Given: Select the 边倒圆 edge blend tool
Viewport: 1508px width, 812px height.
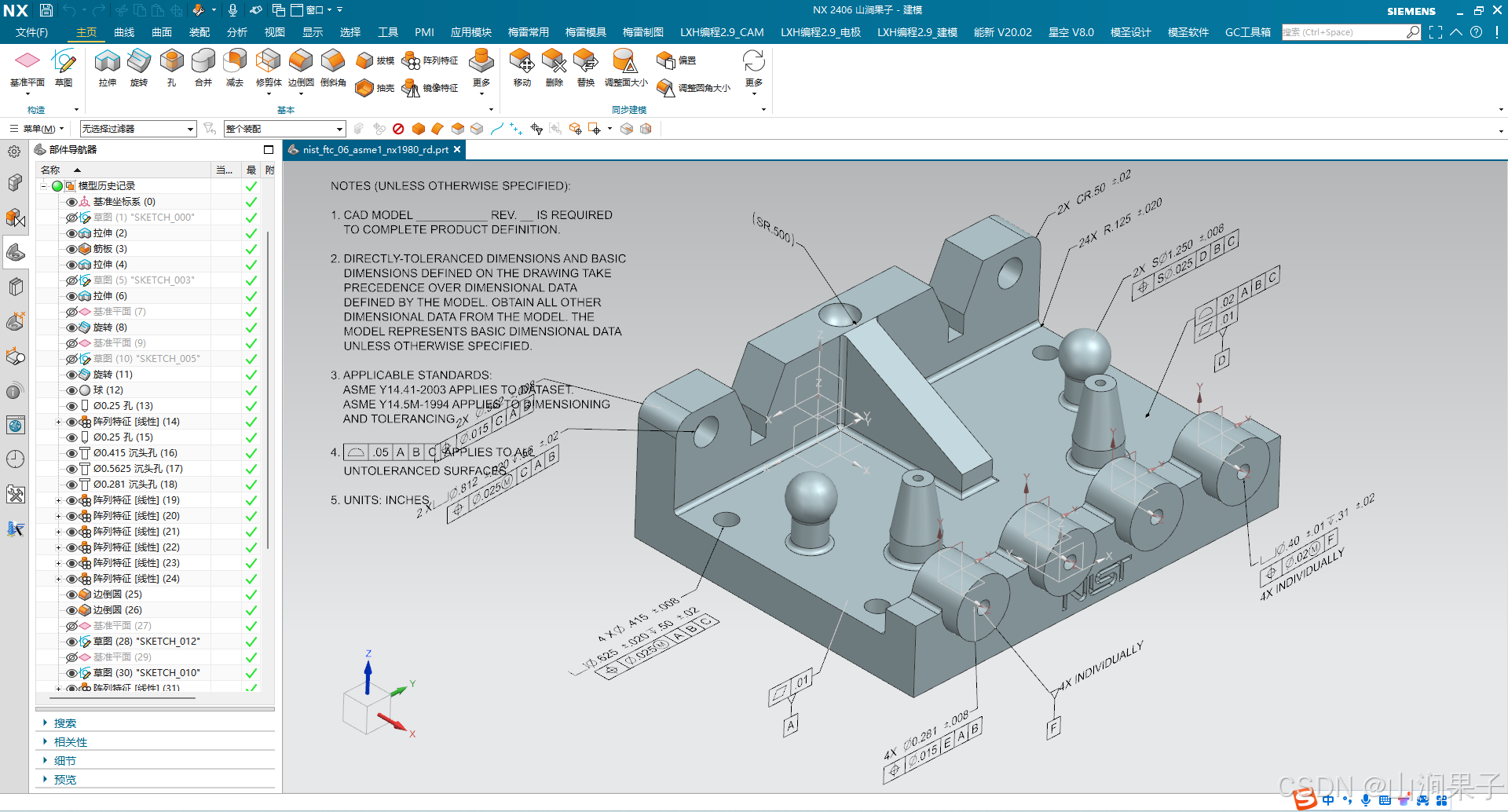Looking at the screenshot, I should pos(301,68).
